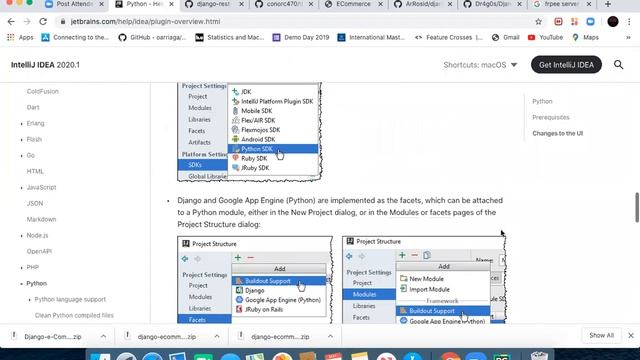640x360 pixels.
Task: Reload the current page
Action: point(43,22)
